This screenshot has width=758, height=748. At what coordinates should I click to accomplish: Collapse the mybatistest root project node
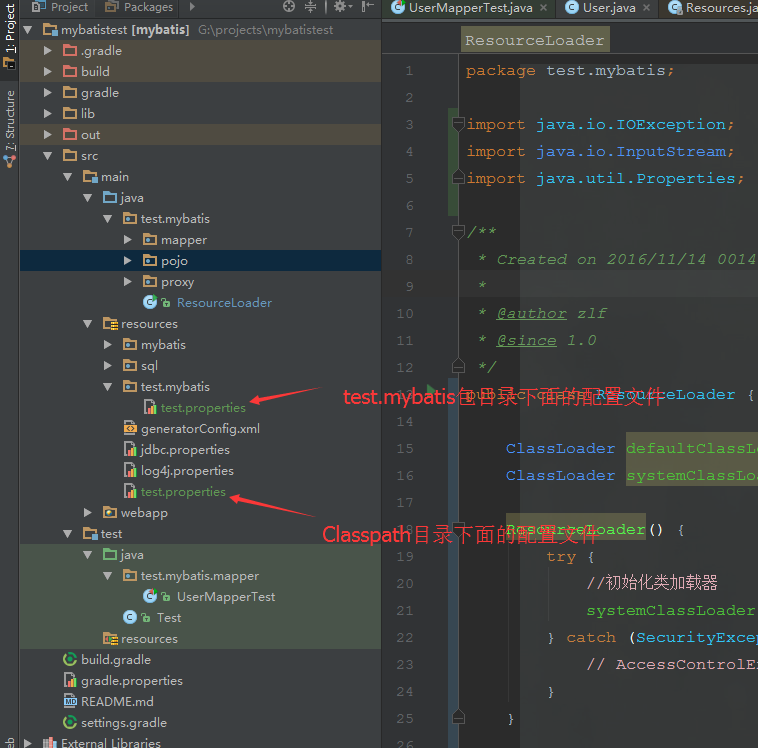[x=28, y=30]
